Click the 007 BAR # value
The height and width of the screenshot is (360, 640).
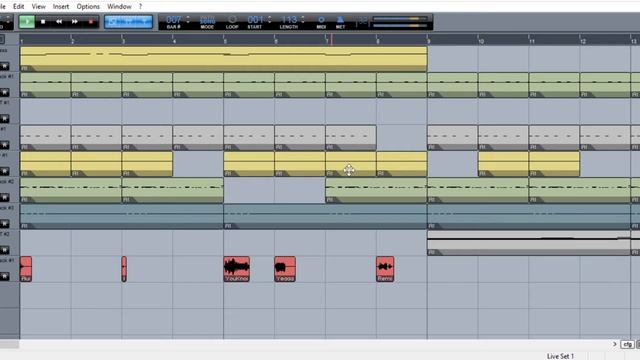pos(173,20)
